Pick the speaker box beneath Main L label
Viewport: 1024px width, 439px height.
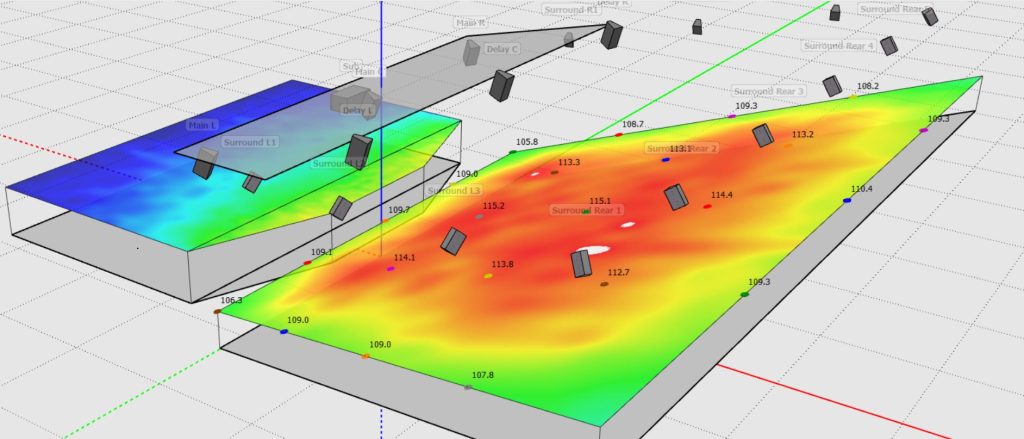204,163
